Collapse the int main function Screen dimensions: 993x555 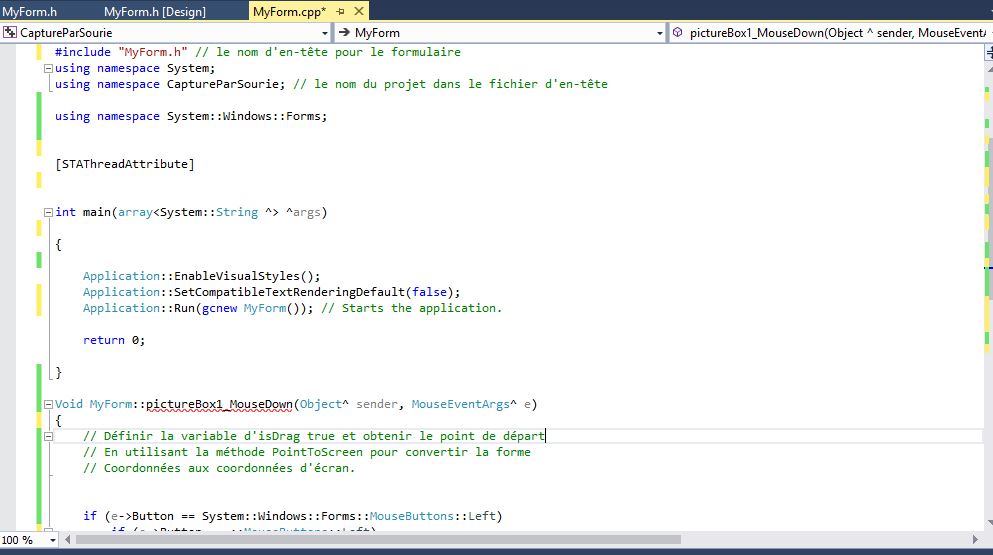[48, 212]
